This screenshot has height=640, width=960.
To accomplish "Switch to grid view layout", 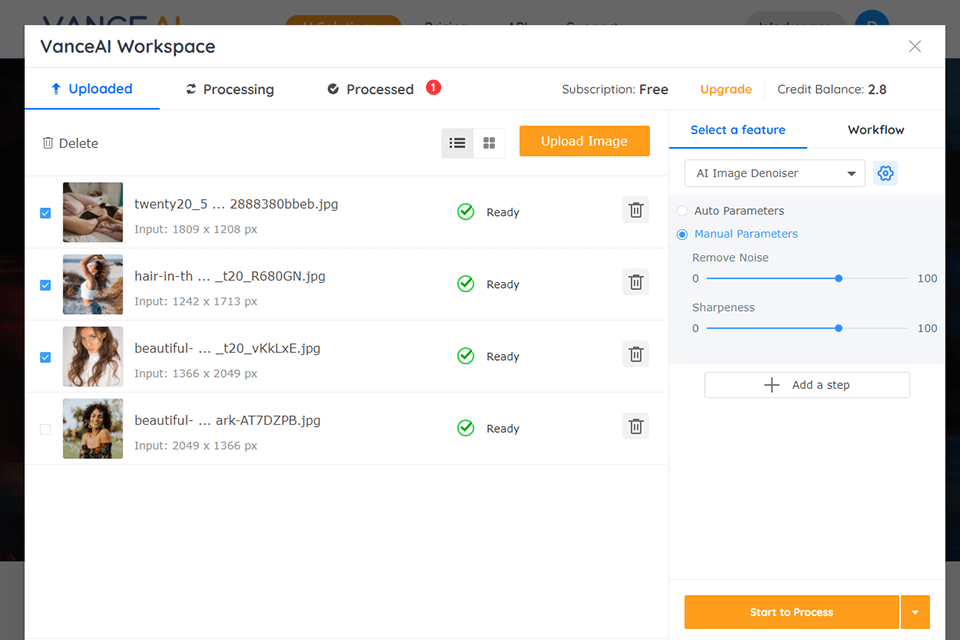I will [x=489, y=143].
